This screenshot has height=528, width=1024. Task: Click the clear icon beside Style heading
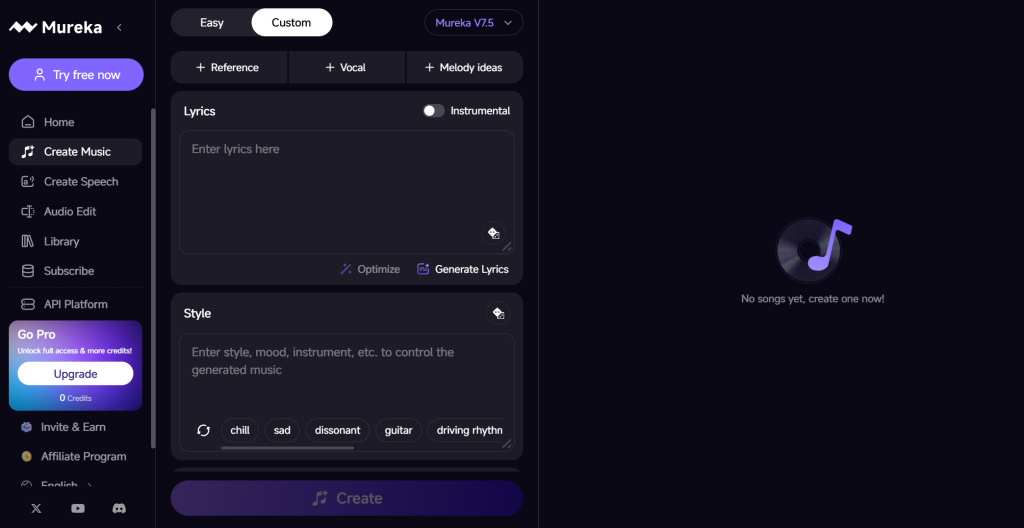497,313
